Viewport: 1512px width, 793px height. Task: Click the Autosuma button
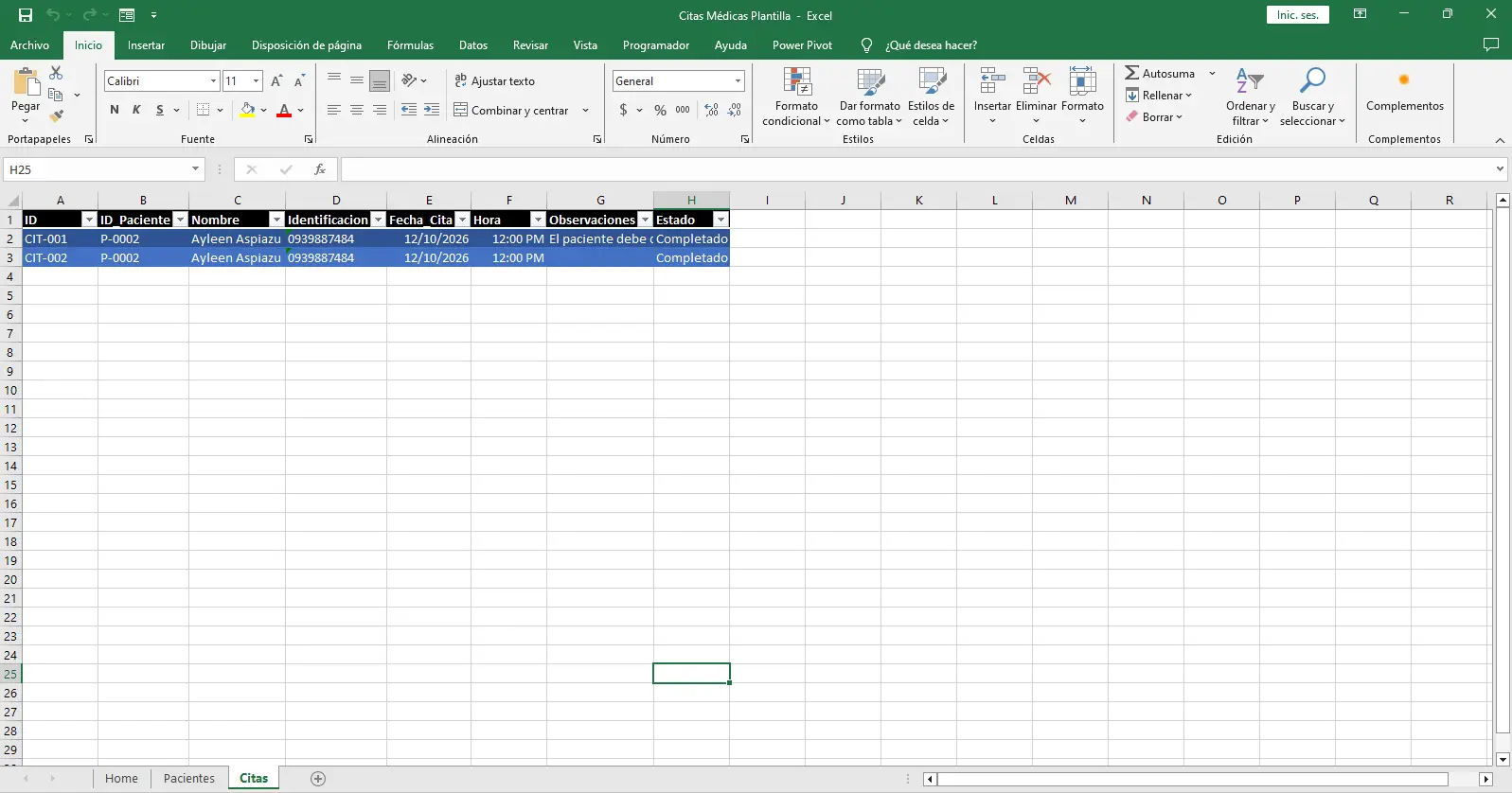tap(1160, 74)
